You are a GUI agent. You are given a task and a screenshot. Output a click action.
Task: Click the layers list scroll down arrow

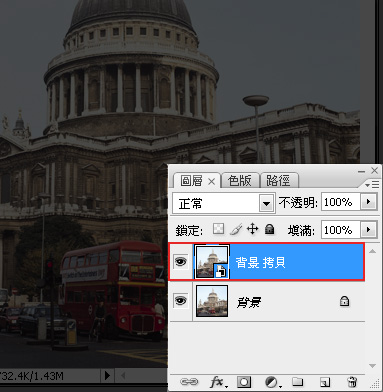(x=373, y=366)
